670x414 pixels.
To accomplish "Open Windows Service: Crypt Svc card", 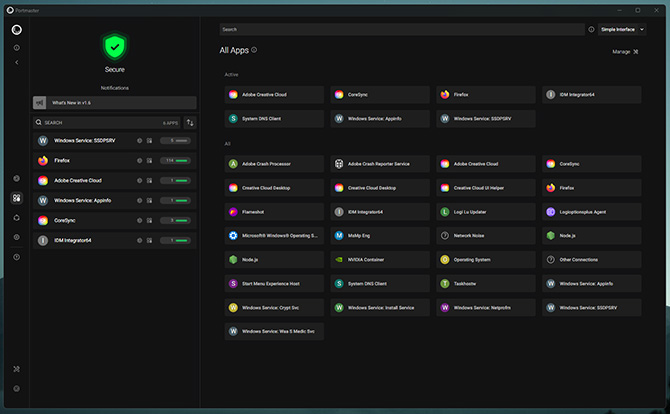I will (x=274, y=308).
